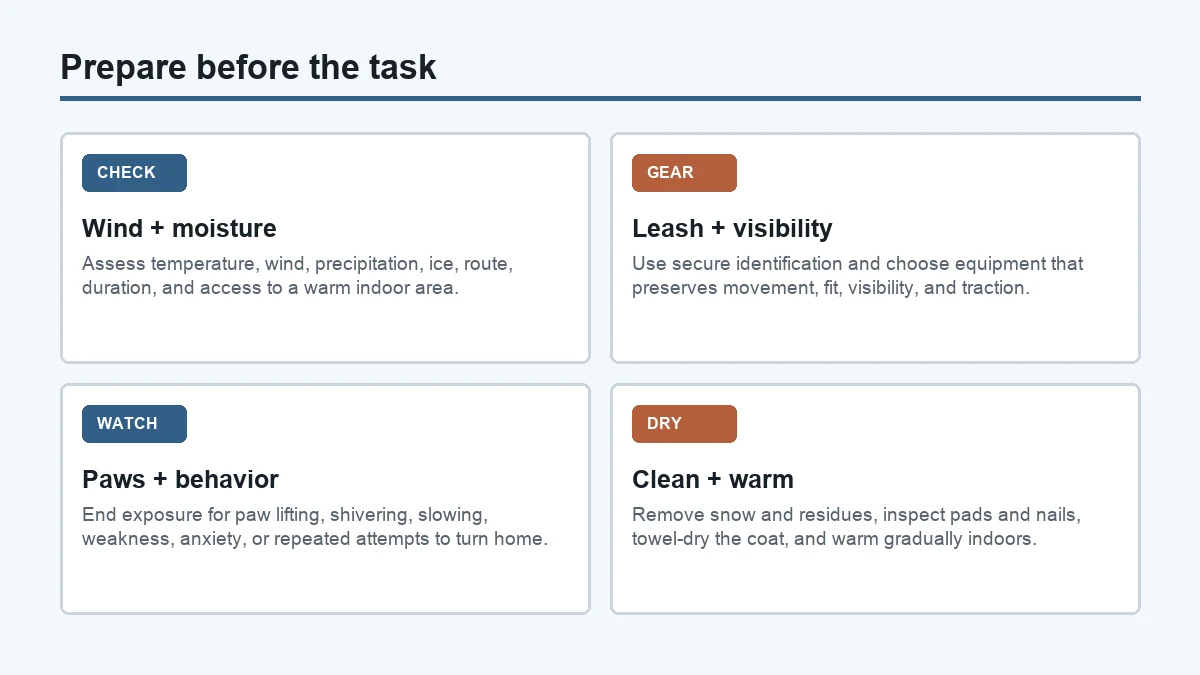Select the DRY badge
The height and width of the screenshot is (675, 1200).
tap(684, 424)
